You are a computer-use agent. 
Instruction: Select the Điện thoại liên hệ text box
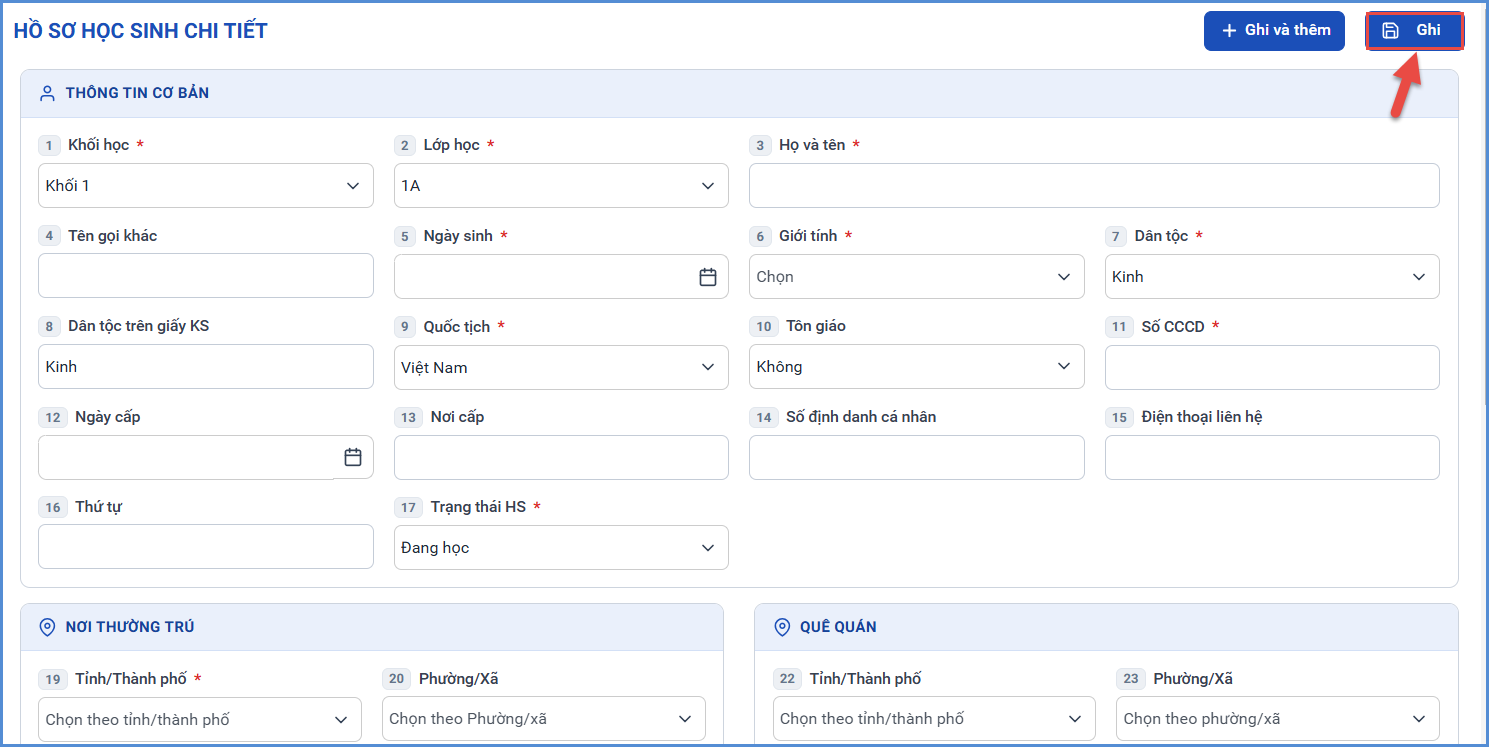pyautogui.click(x=1272, y=457)
